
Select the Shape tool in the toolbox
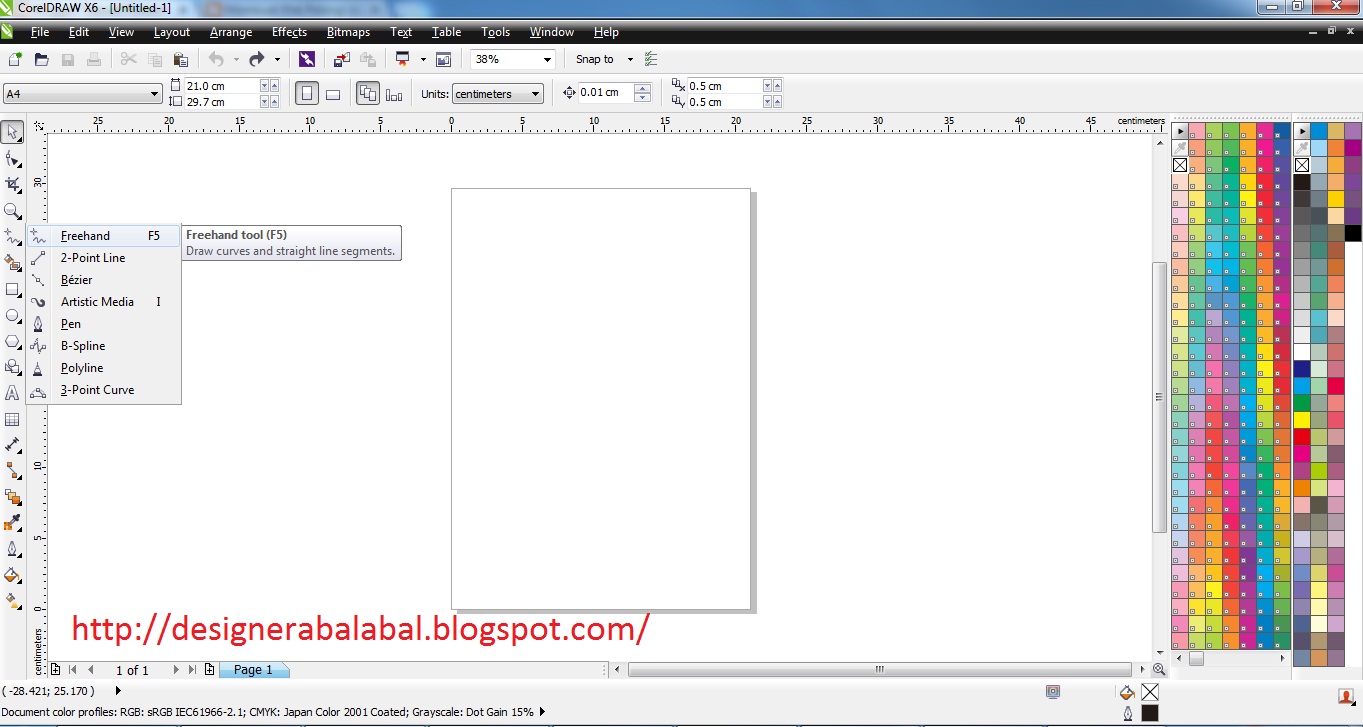pyautogui.click(x=13, y=158)
